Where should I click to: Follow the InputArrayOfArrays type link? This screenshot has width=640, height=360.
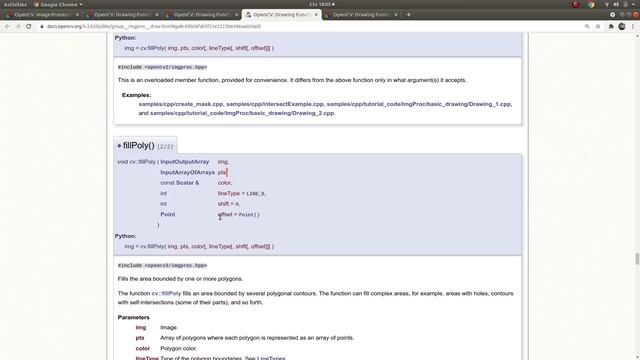pos(187,173)
